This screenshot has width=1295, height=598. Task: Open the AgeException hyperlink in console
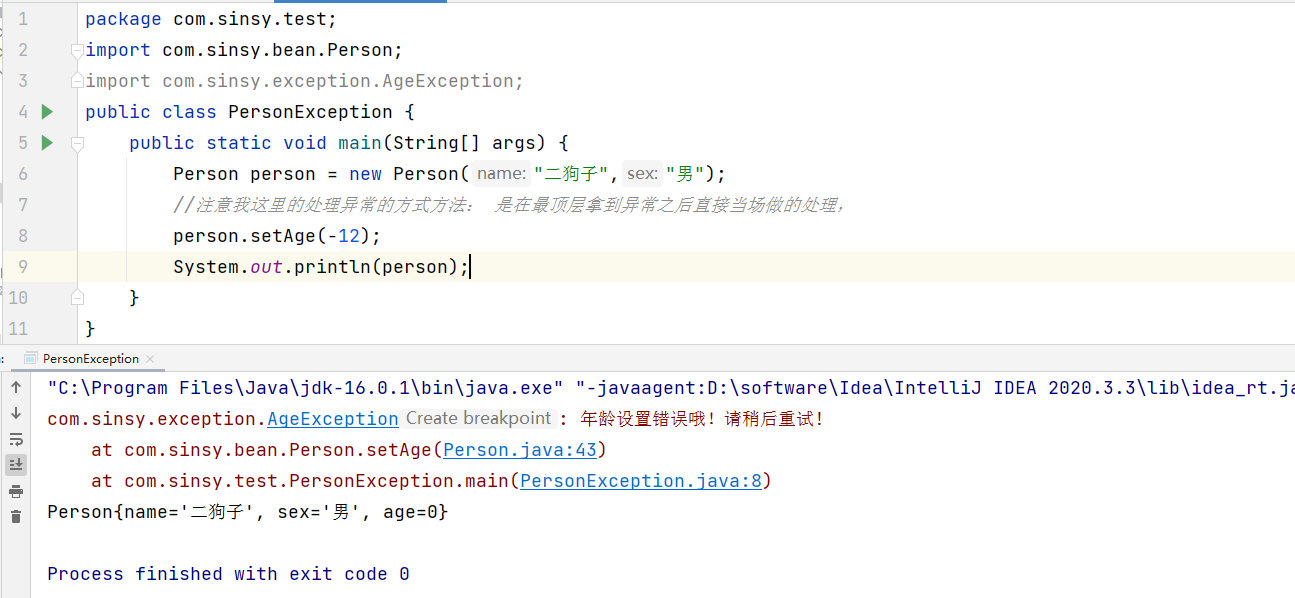(332, 418)
